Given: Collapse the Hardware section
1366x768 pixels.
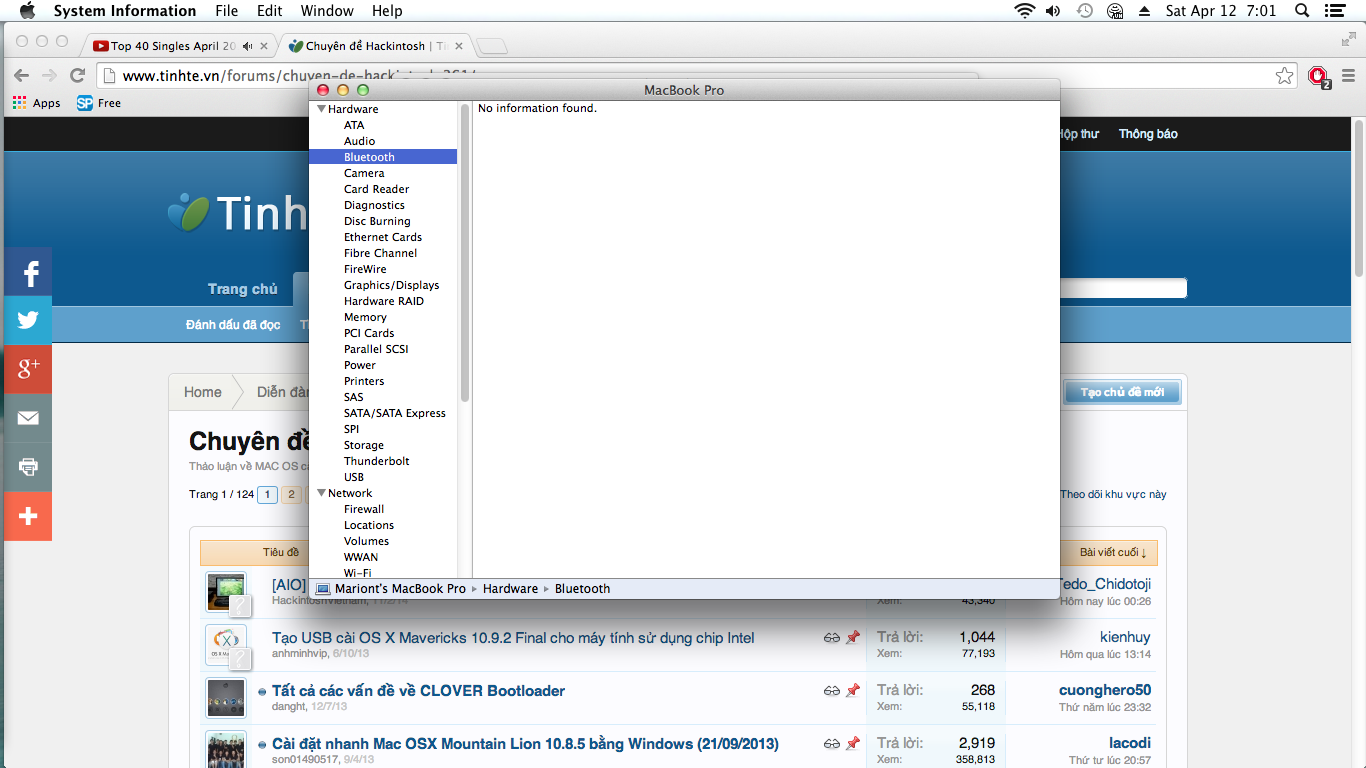Looking at the screenshot, I should point(322,109).
